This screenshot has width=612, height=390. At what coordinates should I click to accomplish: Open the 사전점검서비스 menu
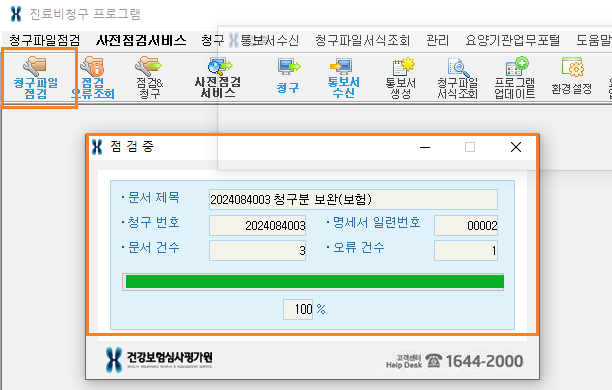click(x=141, y=40)
